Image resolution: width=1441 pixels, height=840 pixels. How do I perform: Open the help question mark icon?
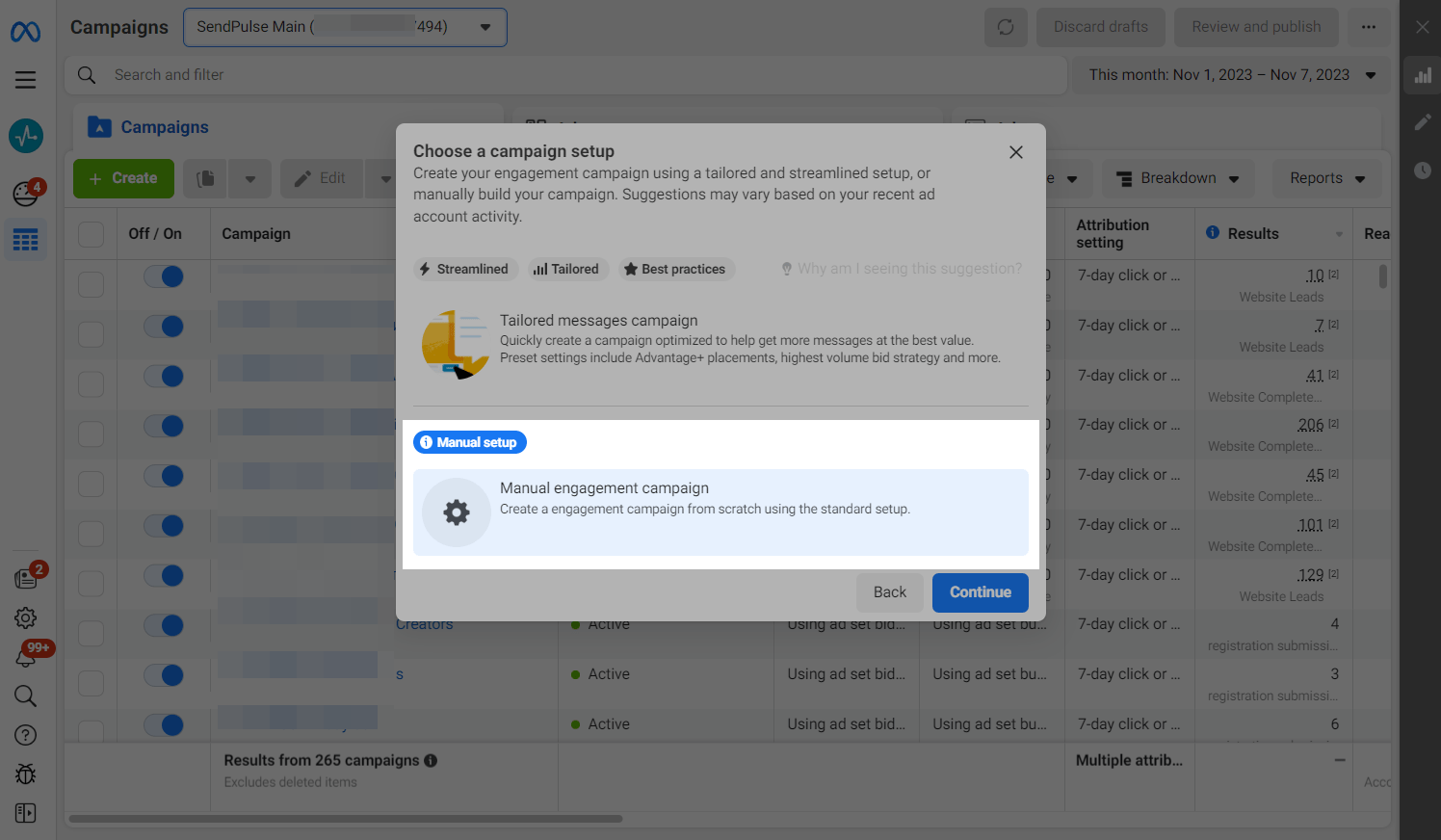coord(26,735)
